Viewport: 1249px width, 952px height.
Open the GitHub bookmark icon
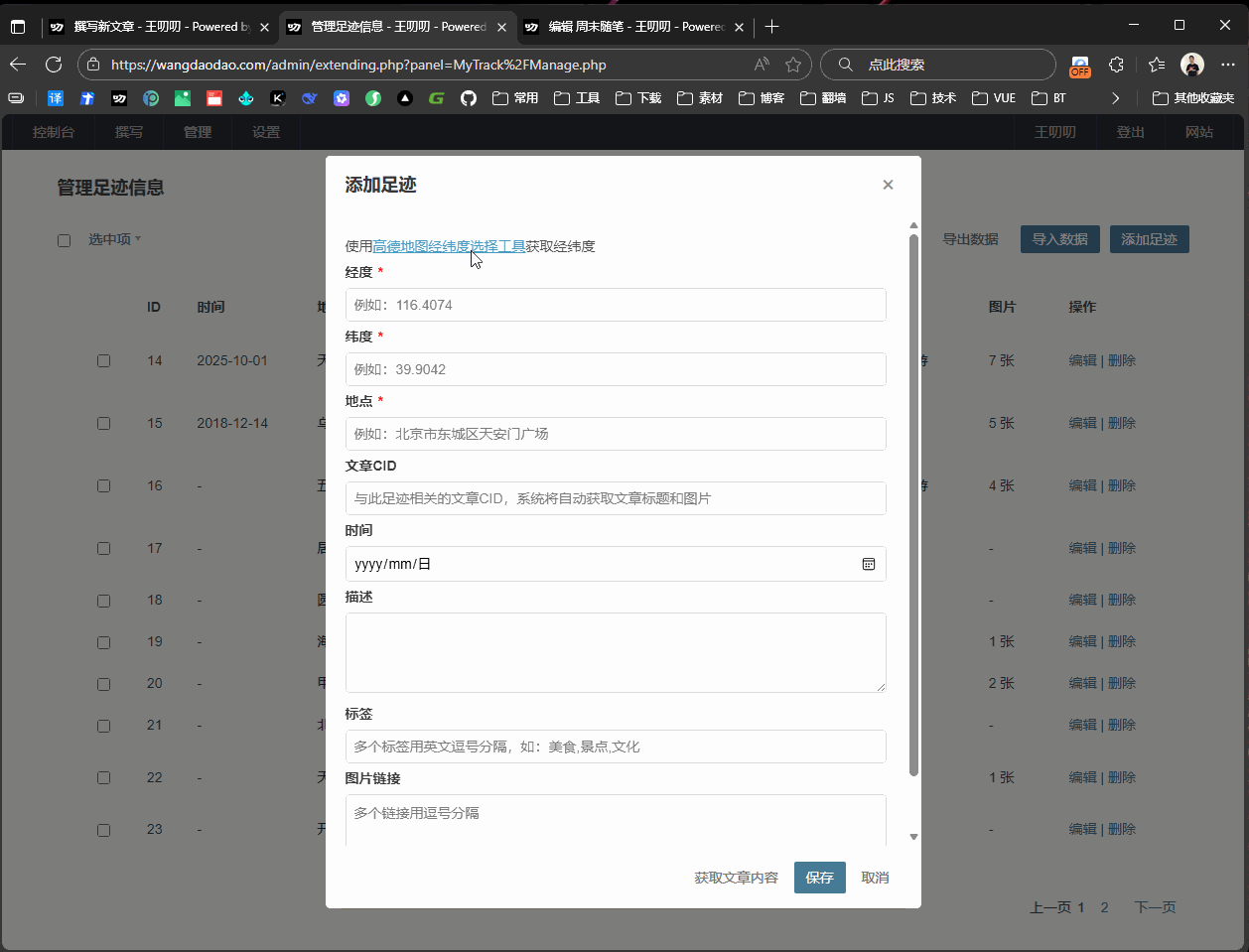click(469, 98)
